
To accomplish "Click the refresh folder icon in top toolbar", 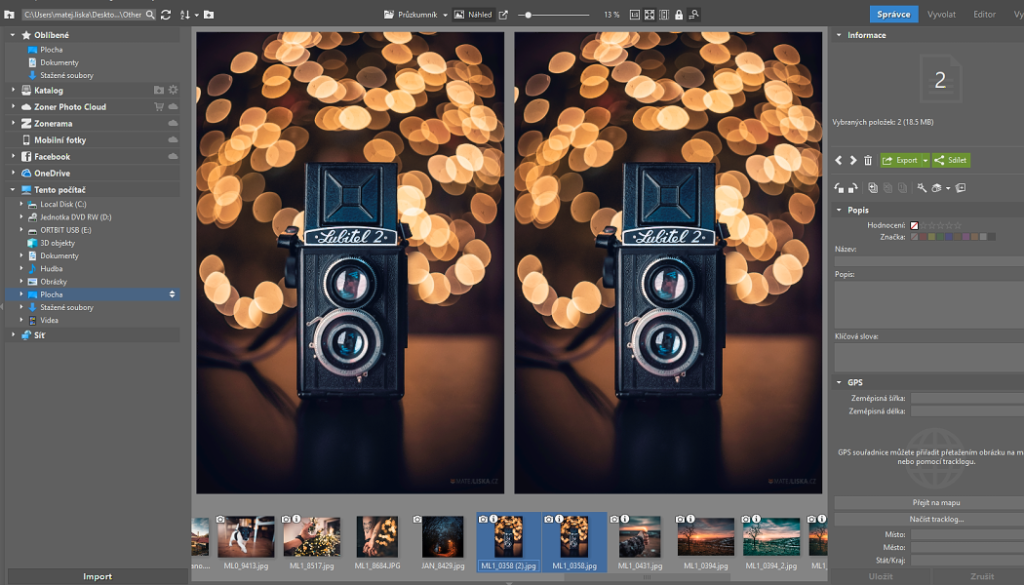I will (x=166, y=14).
